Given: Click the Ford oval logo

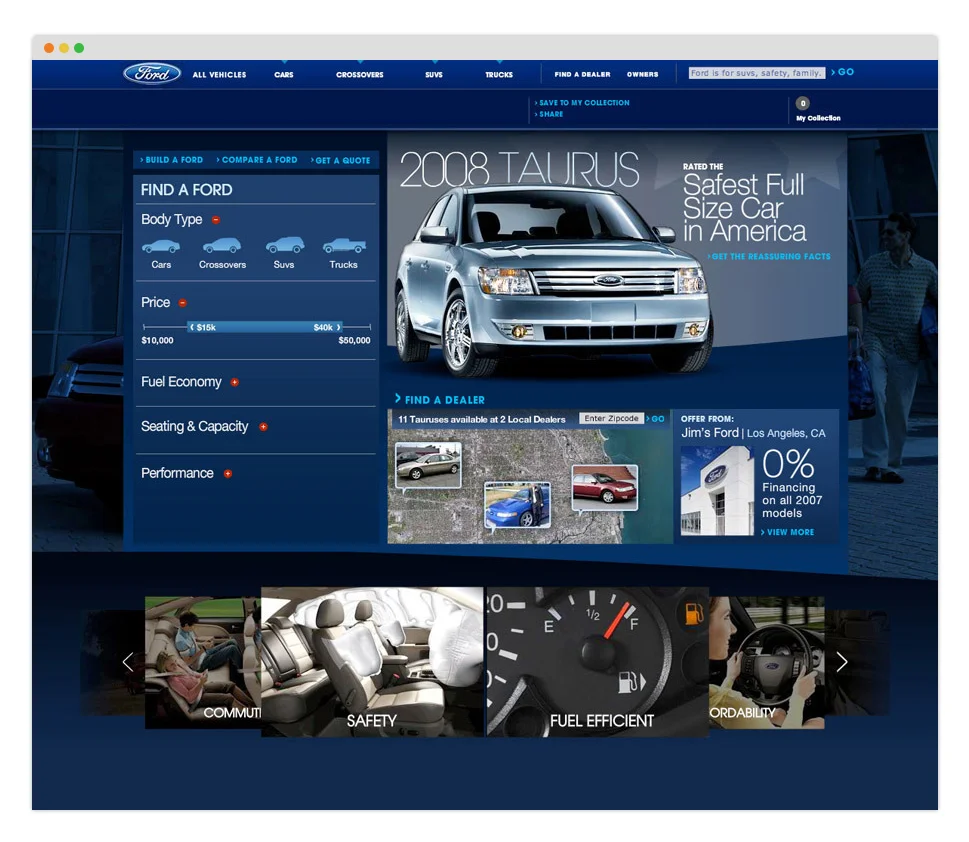Looking at the screenshot, I should pyautogui.click(x=152, y=74).
